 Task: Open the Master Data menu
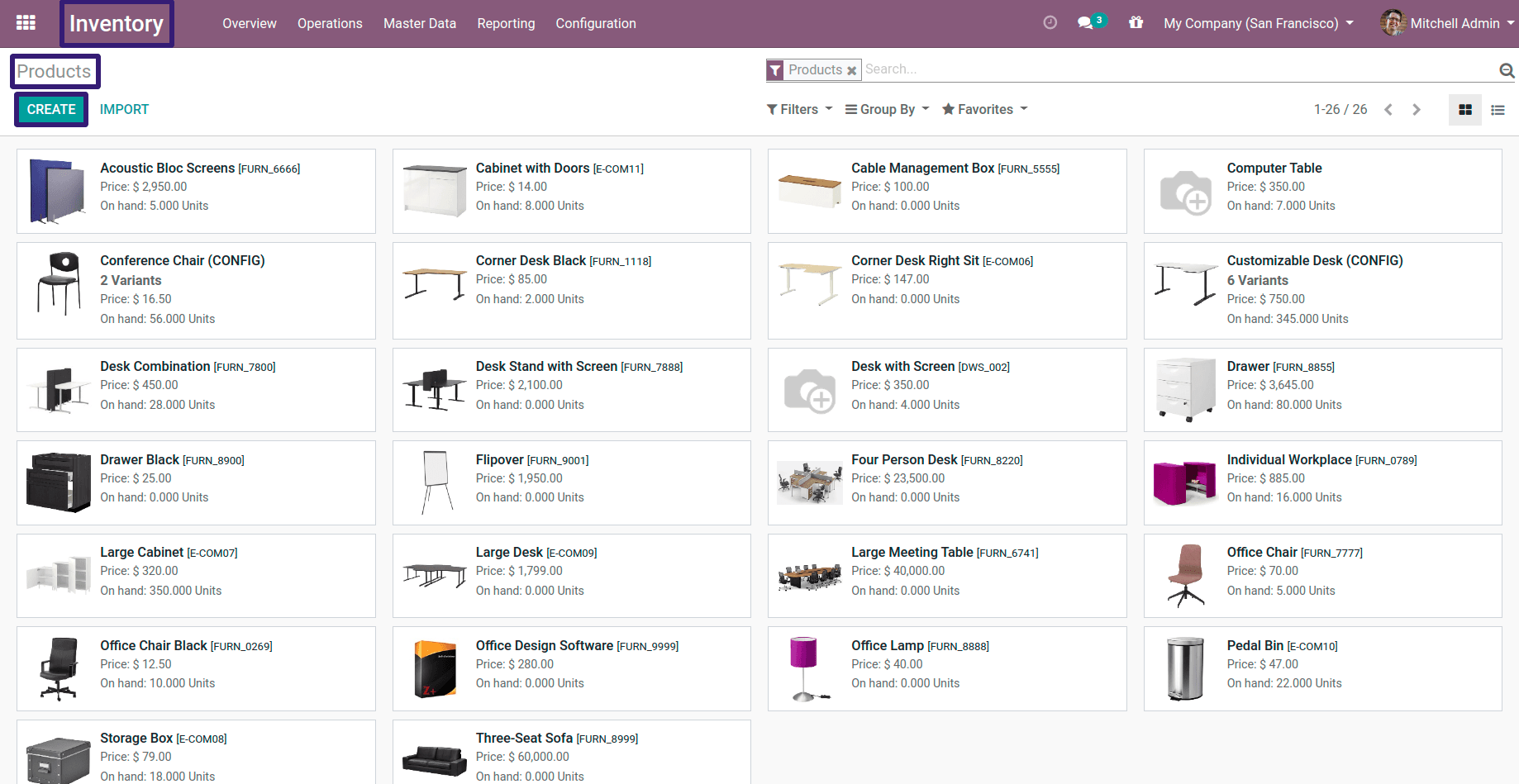point(420,23)
